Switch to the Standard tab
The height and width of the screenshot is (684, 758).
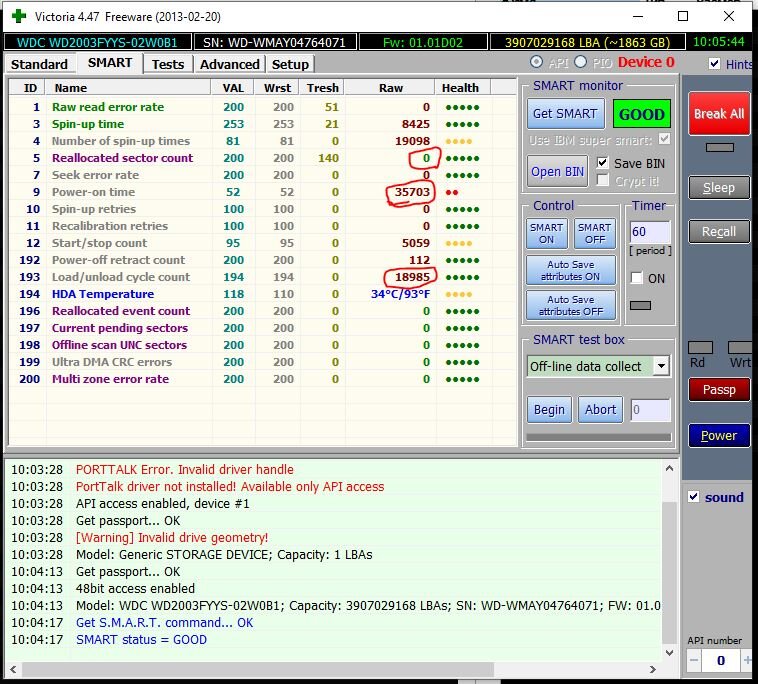pyautogui.click(x=39, y=64)
